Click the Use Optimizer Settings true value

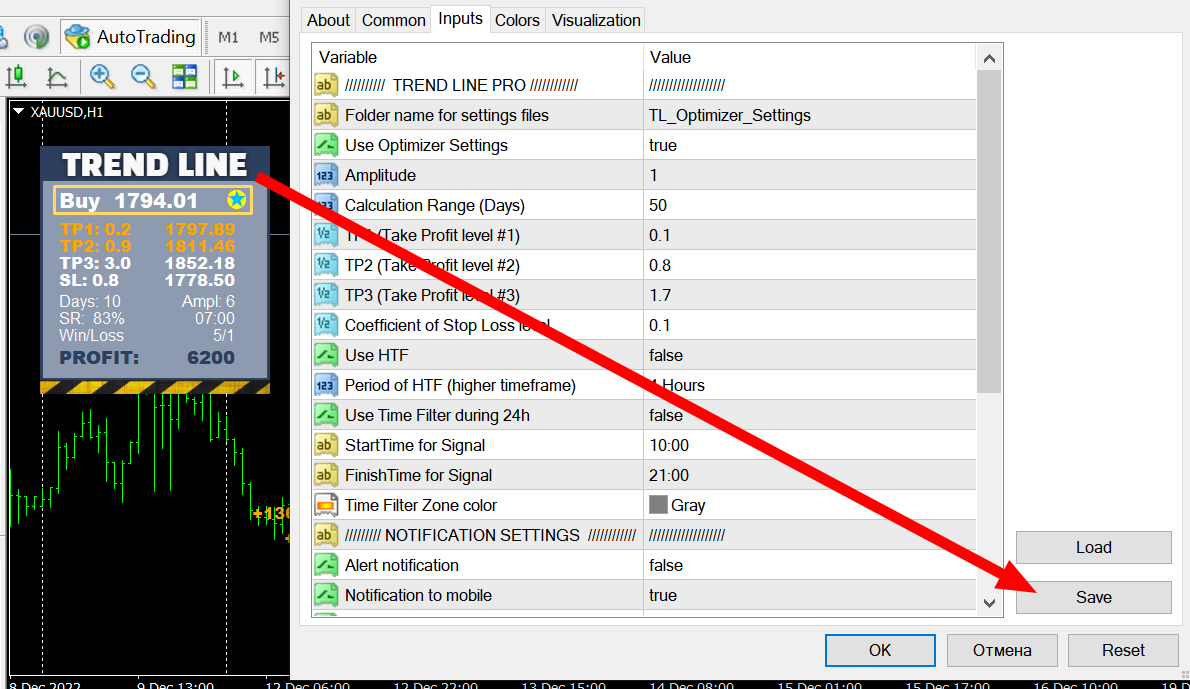click(809, 145)
